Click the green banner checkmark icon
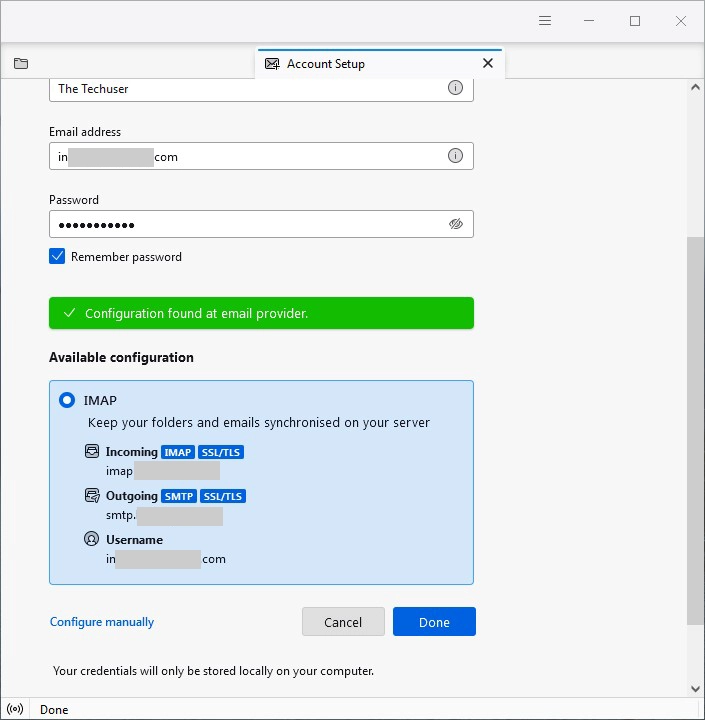This screenshot has width=705, height=720. point(69,313)
